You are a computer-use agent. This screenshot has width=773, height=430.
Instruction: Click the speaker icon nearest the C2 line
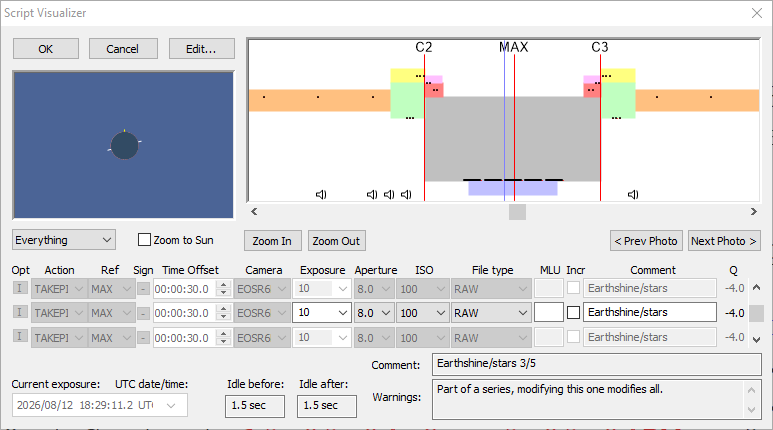(407, 194)
